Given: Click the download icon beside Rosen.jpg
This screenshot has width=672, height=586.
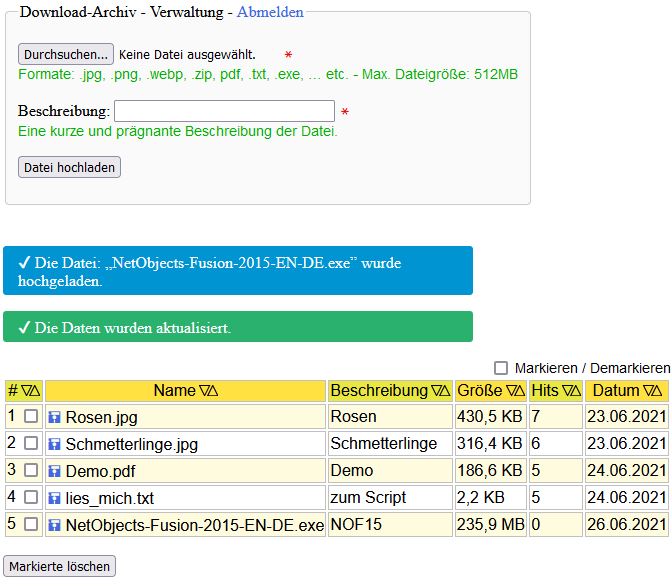Looking at the screenshot, I should [55, 416].
